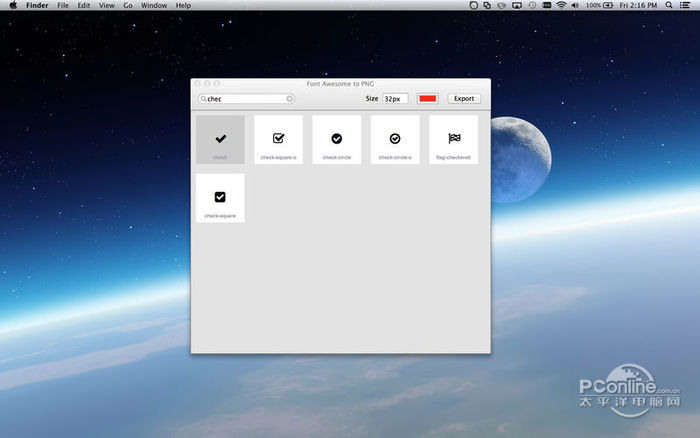This screenshot has height=438, width=700.
Task: Select the flag-checkered icon
Action: (454, 139)
